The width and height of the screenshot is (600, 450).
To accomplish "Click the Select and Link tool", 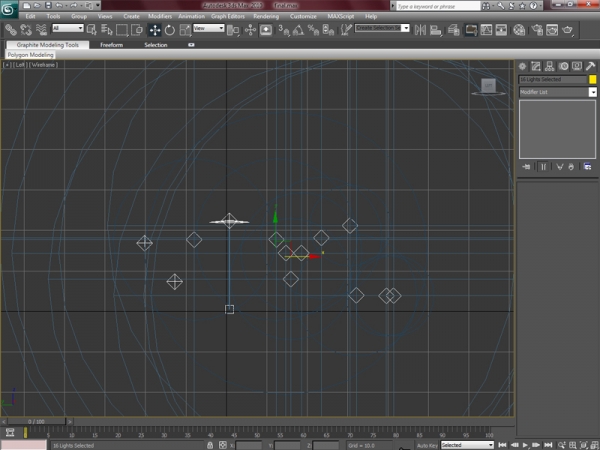I will pyautogui.click(x=10, y=30).
